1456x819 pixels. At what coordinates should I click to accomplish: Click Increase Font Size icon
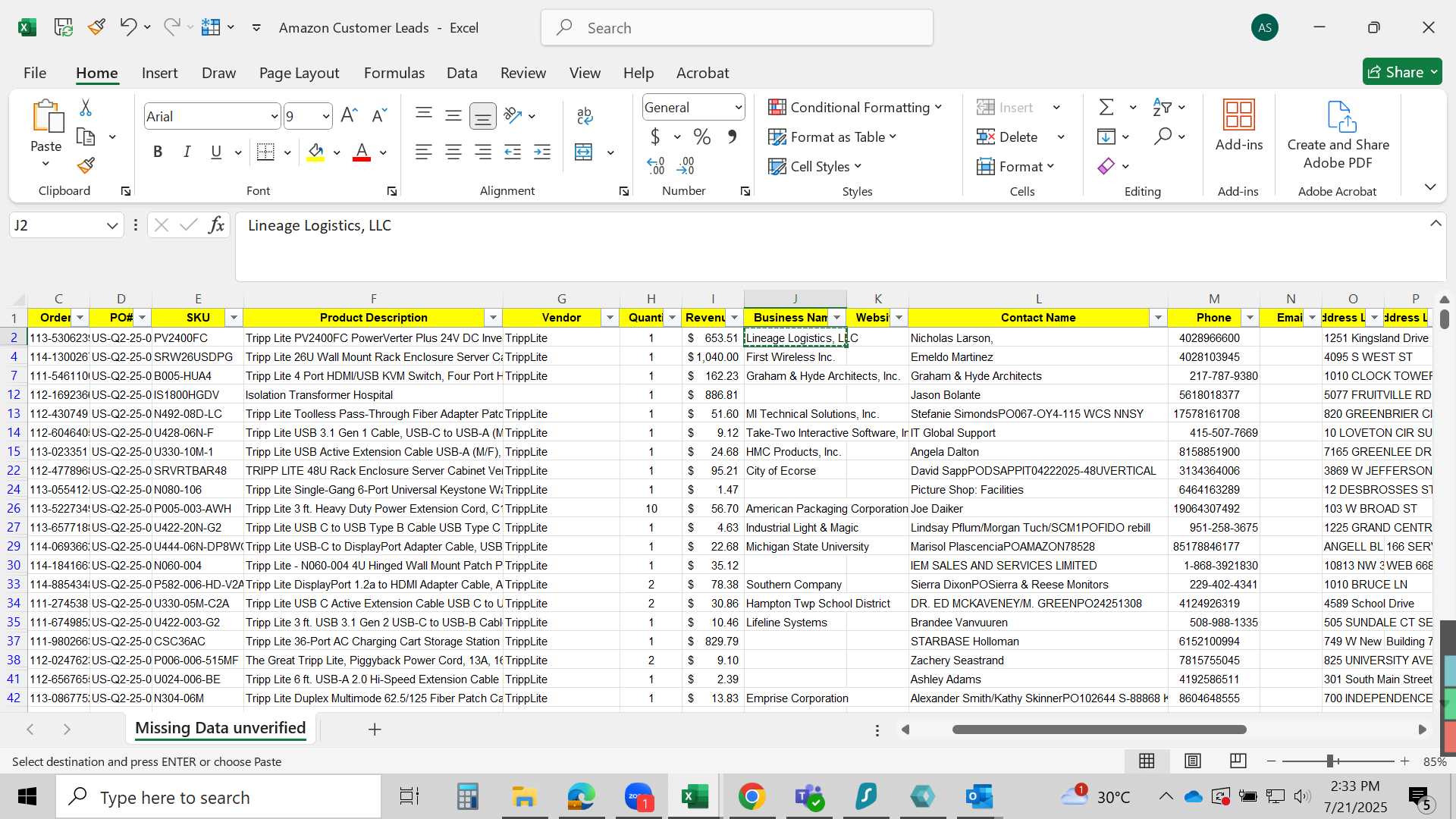point(349,115)
